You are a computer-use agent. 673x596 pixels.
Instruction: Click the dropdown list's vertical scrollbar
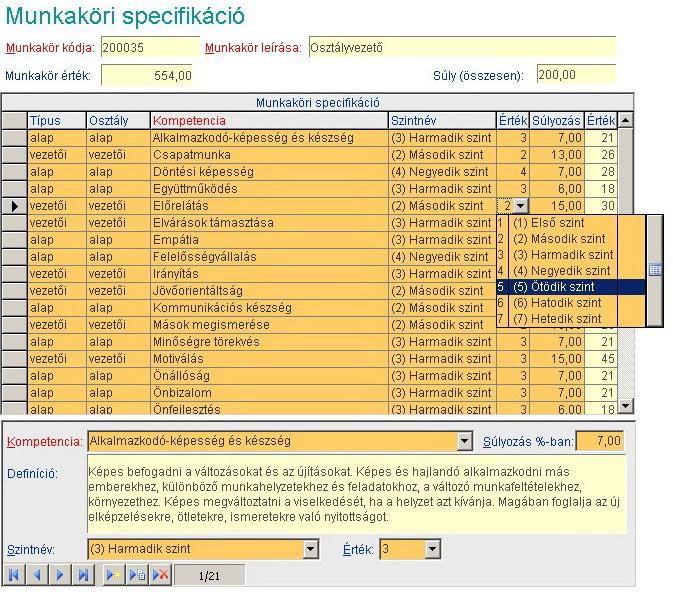(x=655, y=270)
